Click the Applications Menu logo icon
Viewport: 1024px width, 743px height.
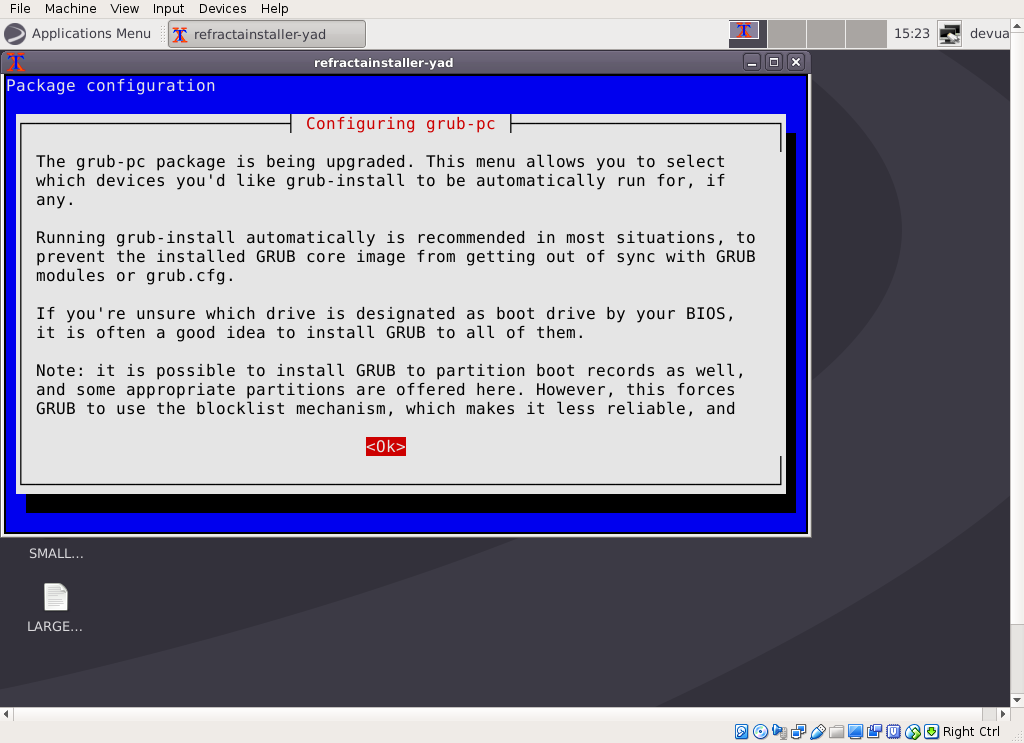click(15, 34)
